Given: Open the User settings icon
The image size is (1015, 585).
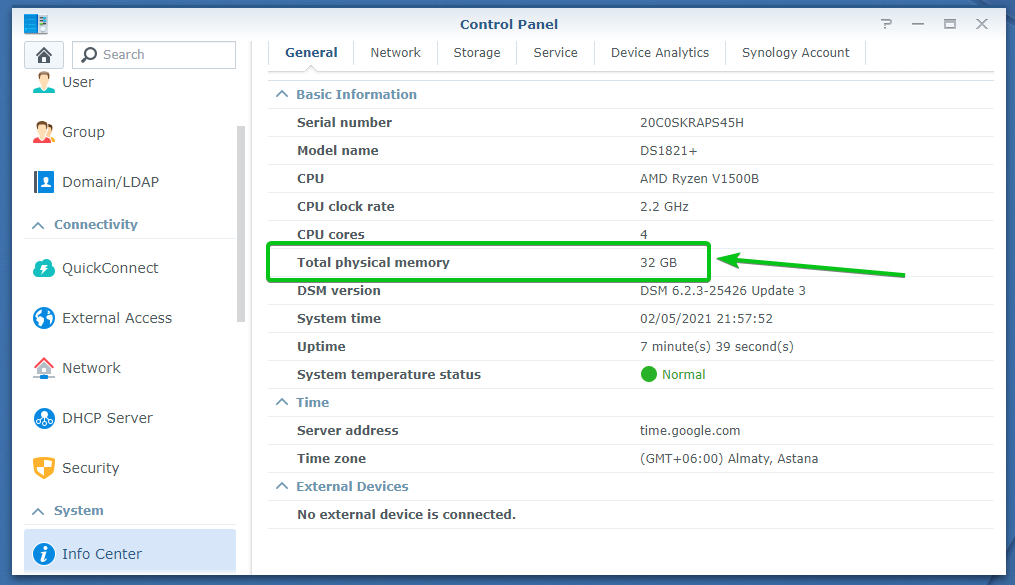Looking at the screenshot, I should [x=44, y=82].
